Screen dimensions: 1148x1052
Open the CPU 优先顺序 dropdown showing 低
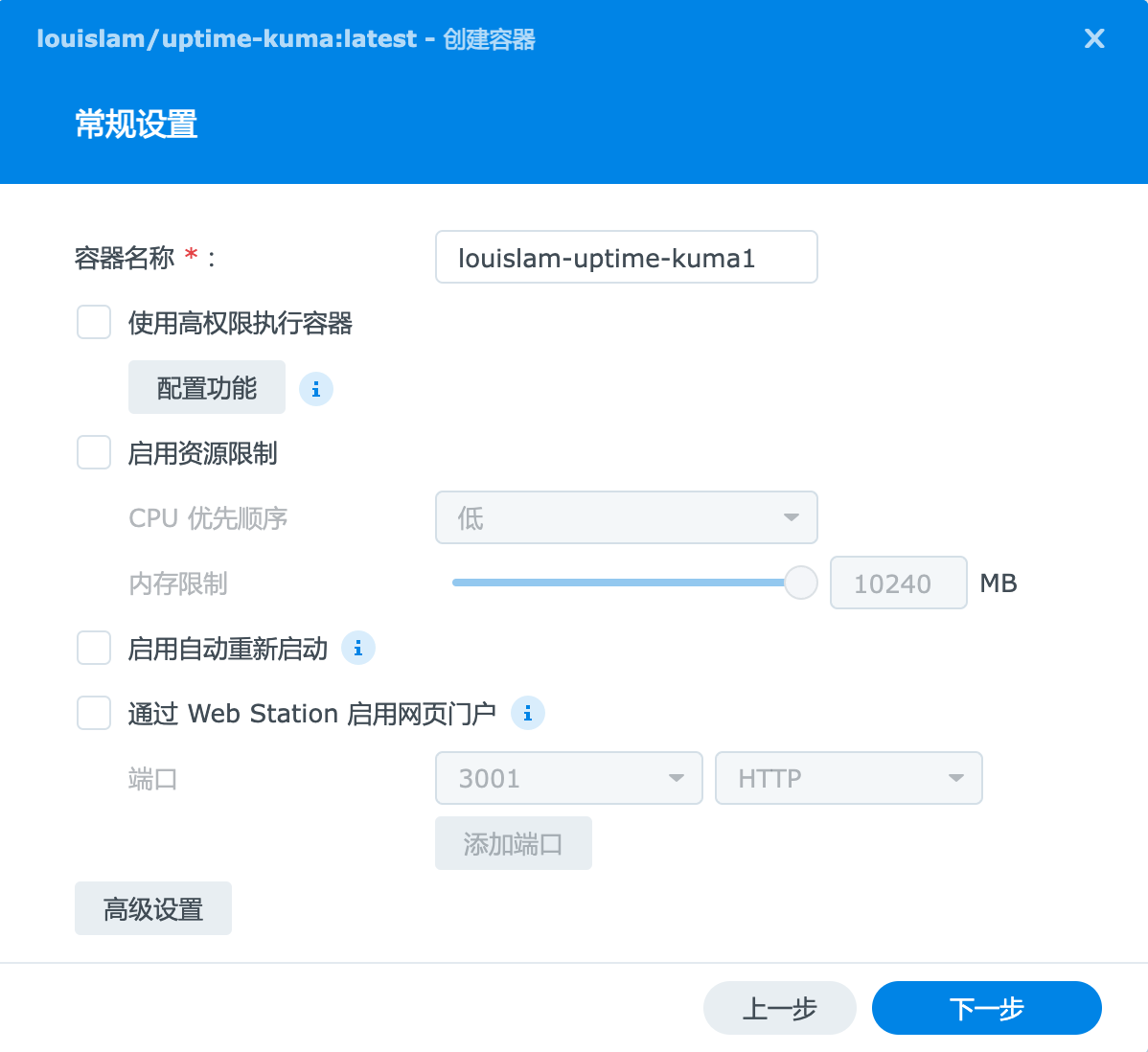click(627, 517)
